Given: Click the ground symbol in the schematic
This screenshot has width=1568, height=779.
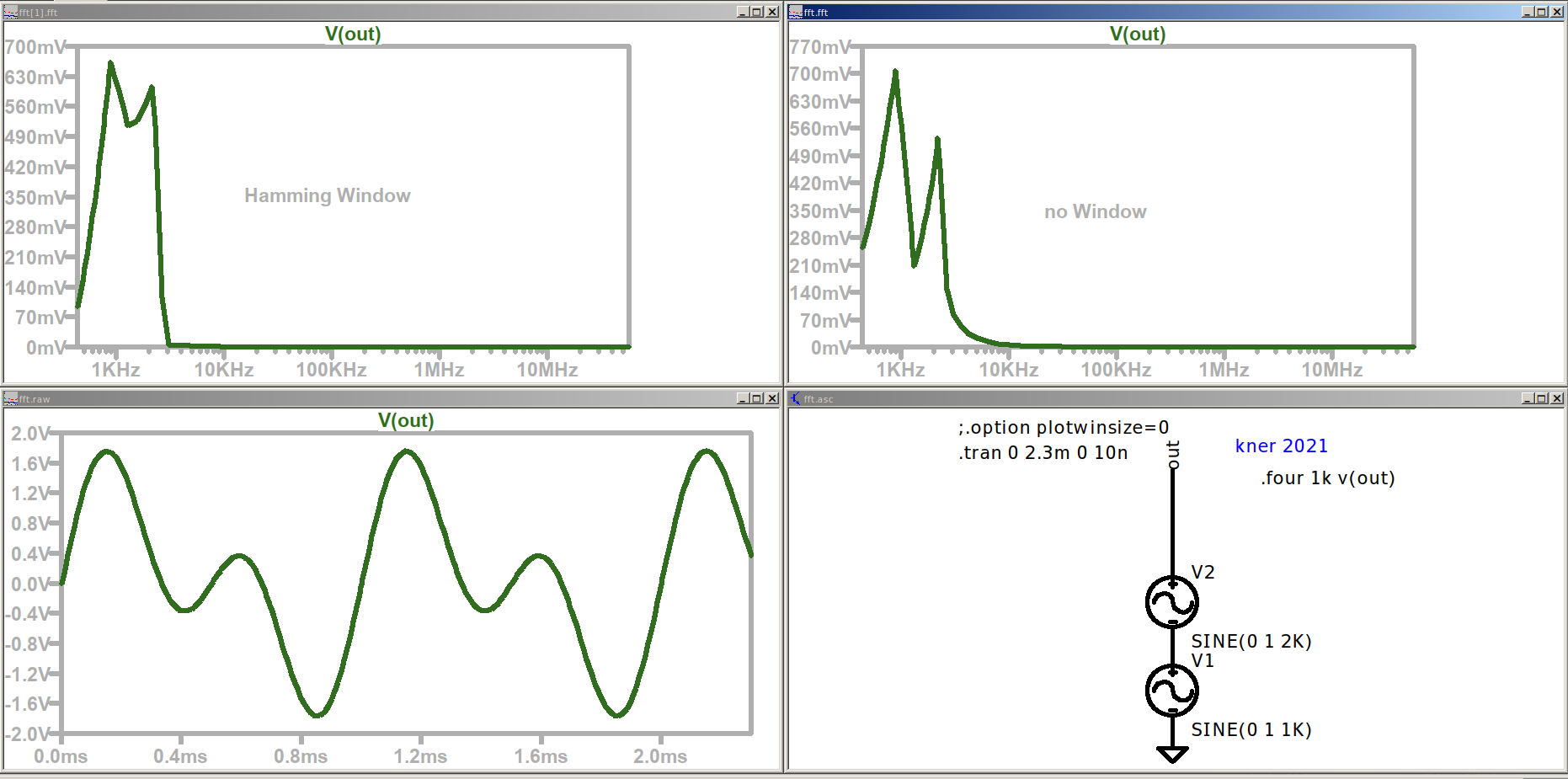Looking at the screenshot, I should click(x=1171, y=754).
